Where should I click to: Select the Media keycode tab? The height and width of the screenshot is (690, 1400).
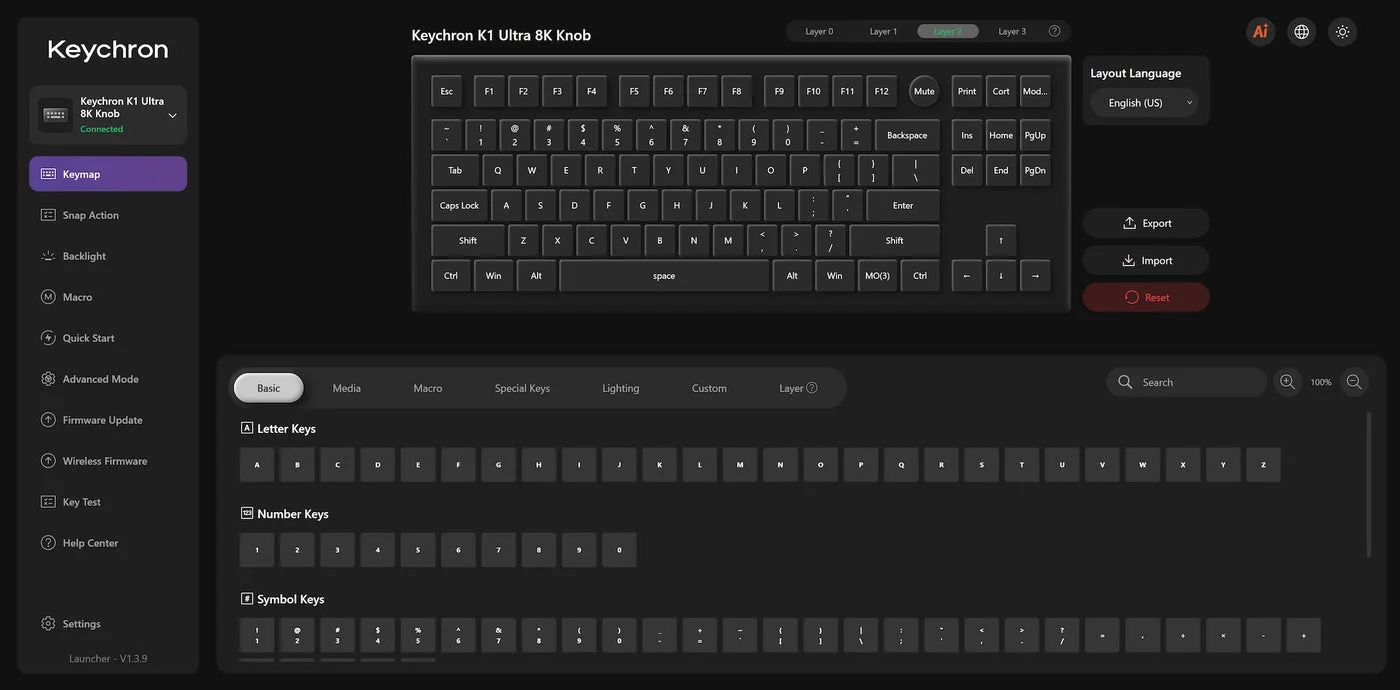347,388
